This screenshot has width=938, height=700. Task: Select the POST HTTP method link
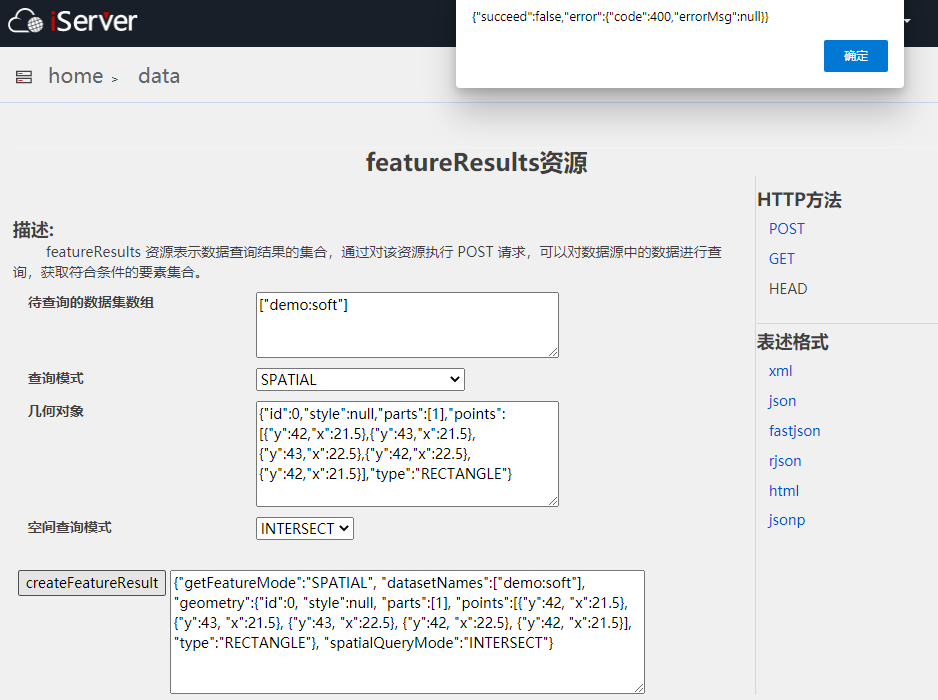(x=787, y=229)
